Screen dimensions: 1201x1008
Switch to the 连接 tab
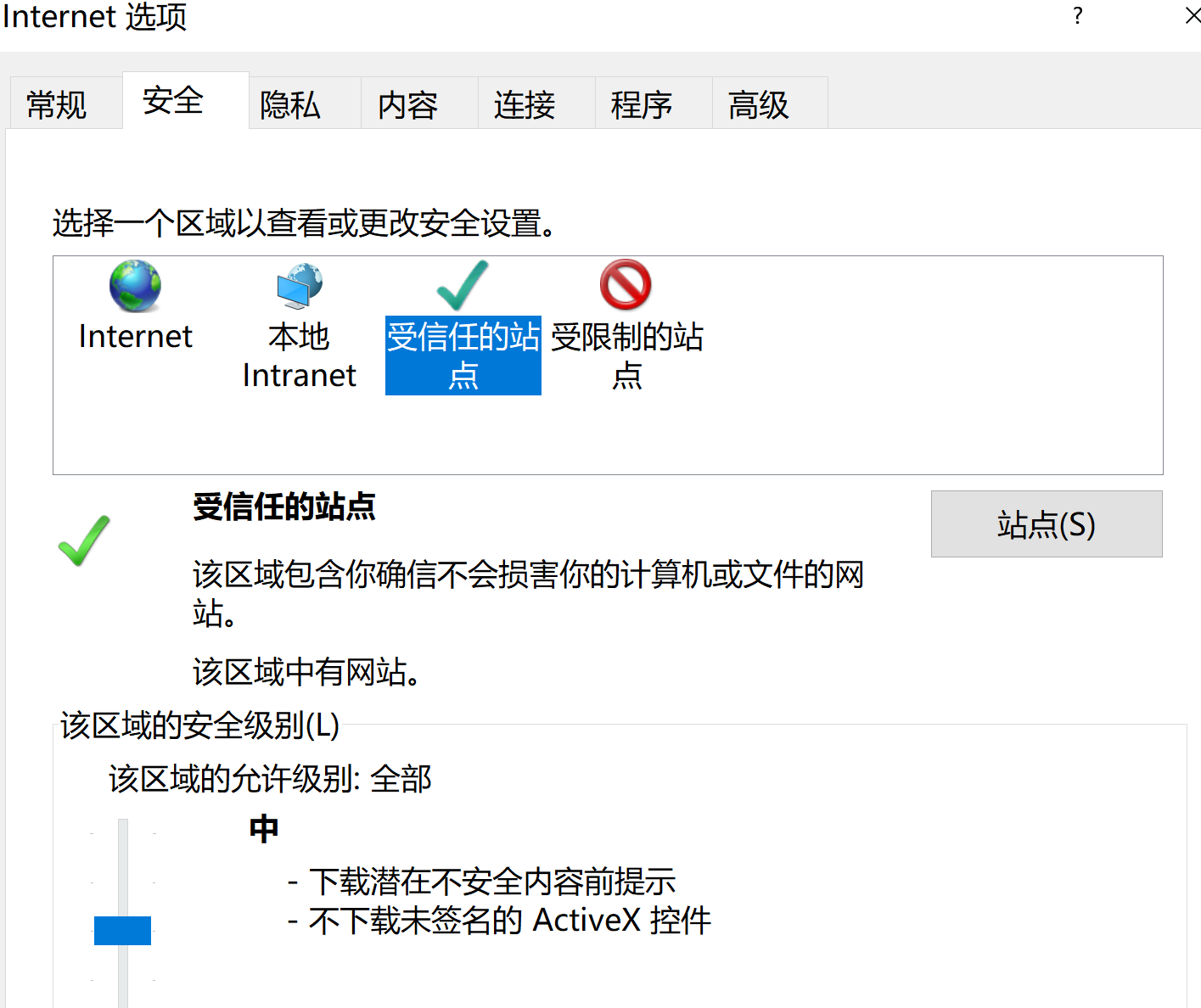[525, 105]
